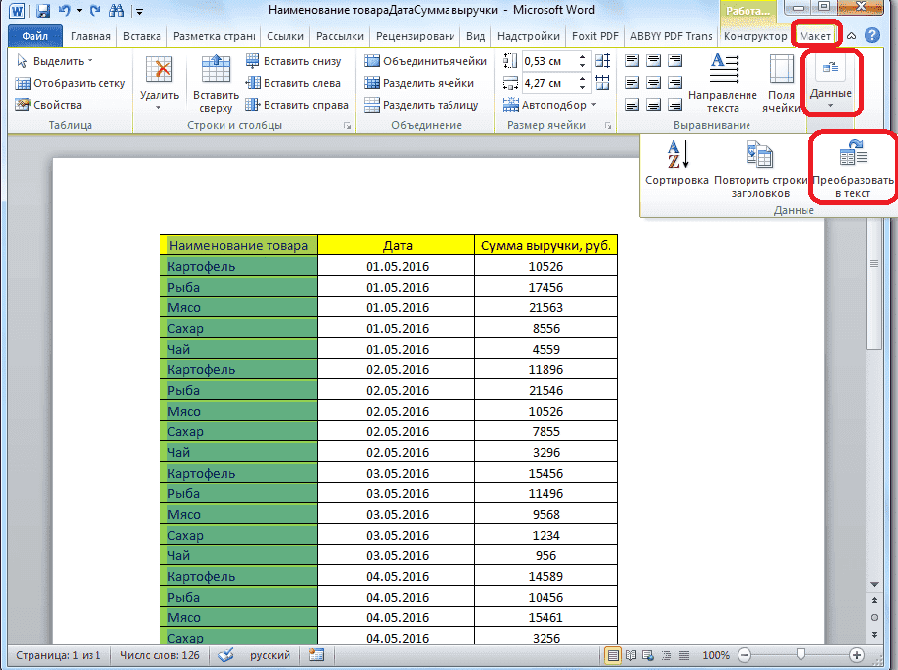Toggle the spell check status bar icon
Image resolution: width=898 pixels, height=670 pixels.
click(x=227, y=655)
